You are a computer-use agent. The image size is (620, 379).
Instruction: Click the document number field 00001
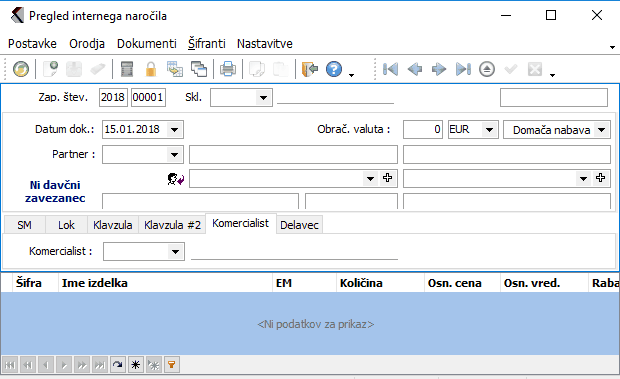coord(148,98)
